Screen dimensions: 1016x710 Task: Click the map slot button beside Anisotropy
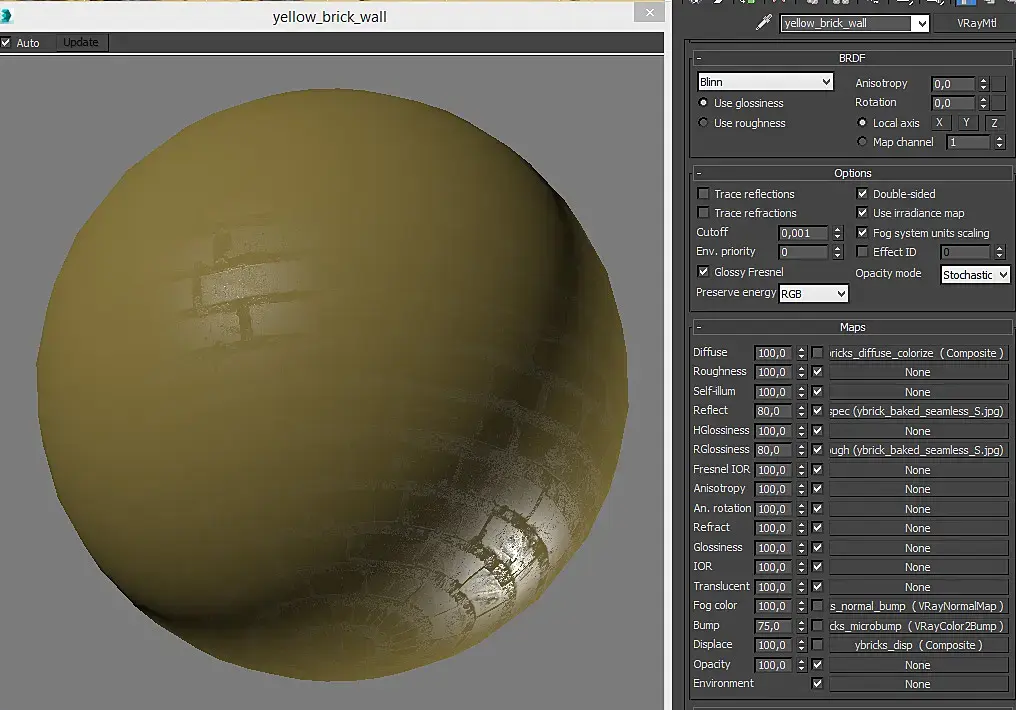click(998, 84)
